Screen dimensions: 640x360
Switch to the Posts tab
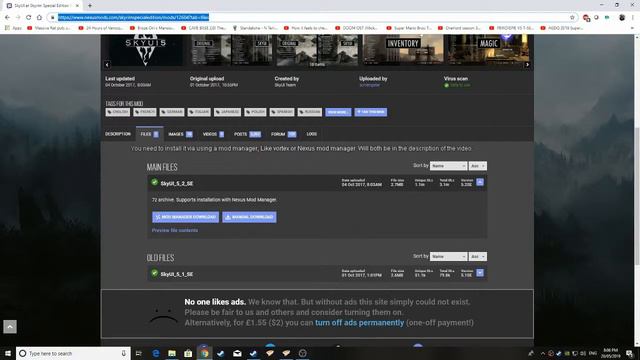tap(247, 134)
